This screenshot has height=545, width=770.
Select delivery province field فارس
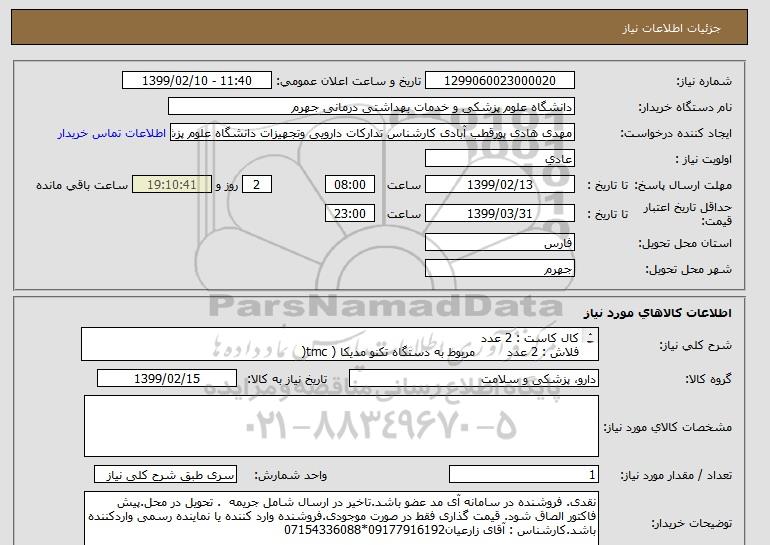point(499,243)
